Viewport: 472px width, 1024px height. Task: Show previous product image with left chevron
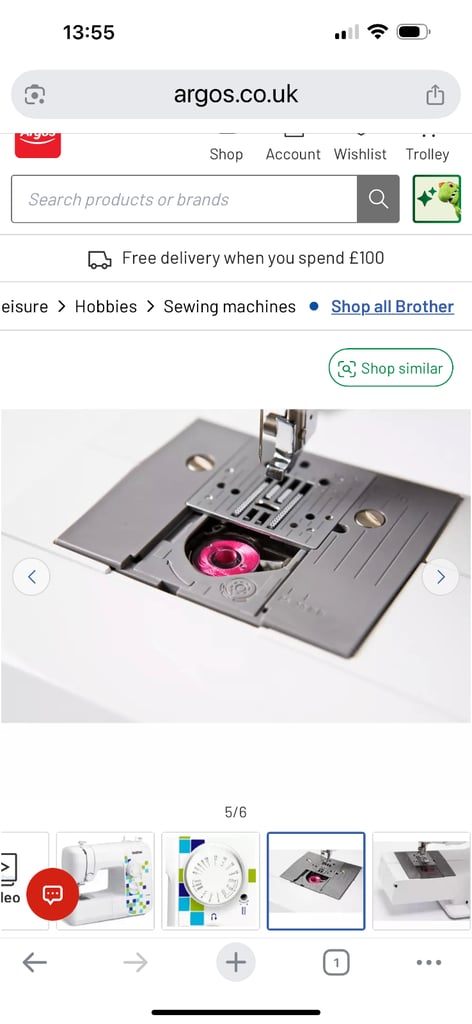pyautogui.click(x=31, y=577)
